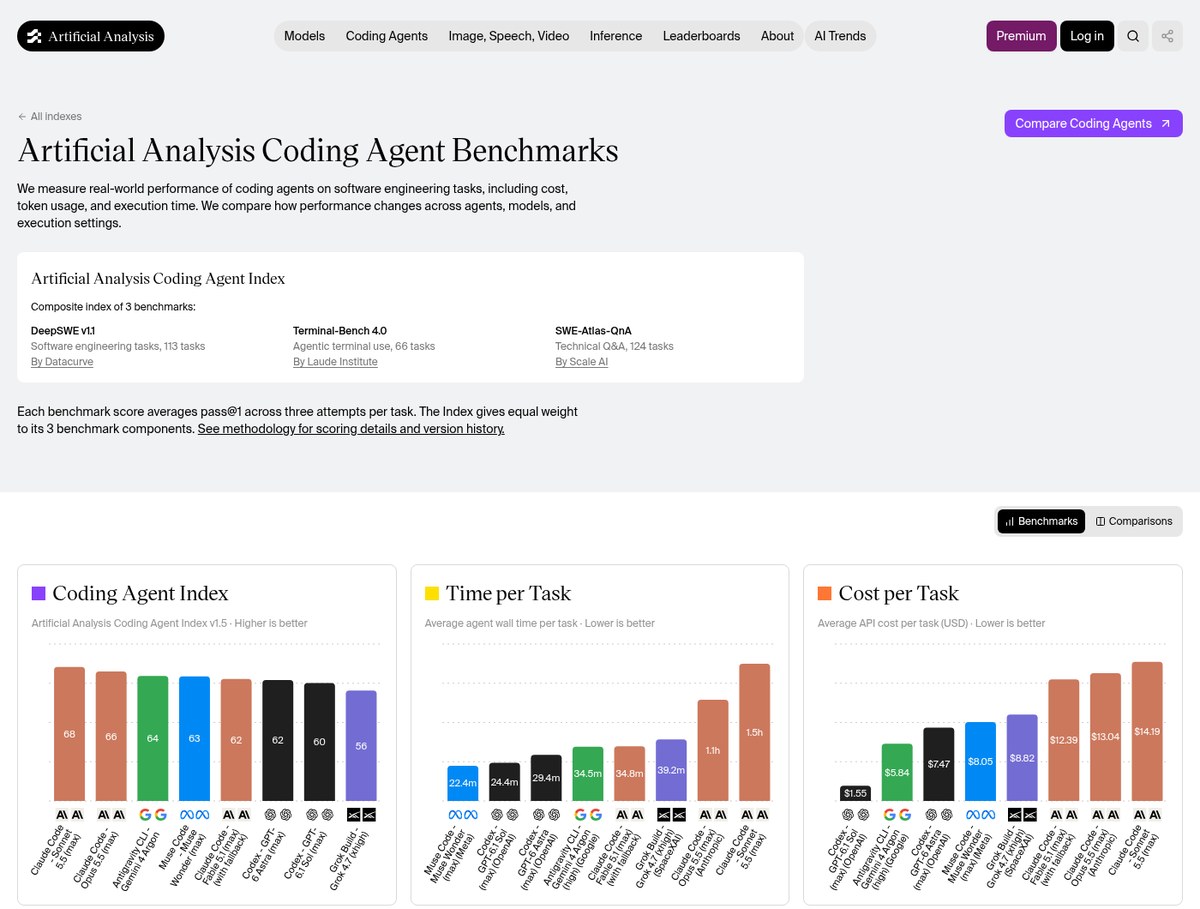The image size is (1200, 909).
Task: Click the blue bar showing score 63
Action: [194, 739]
